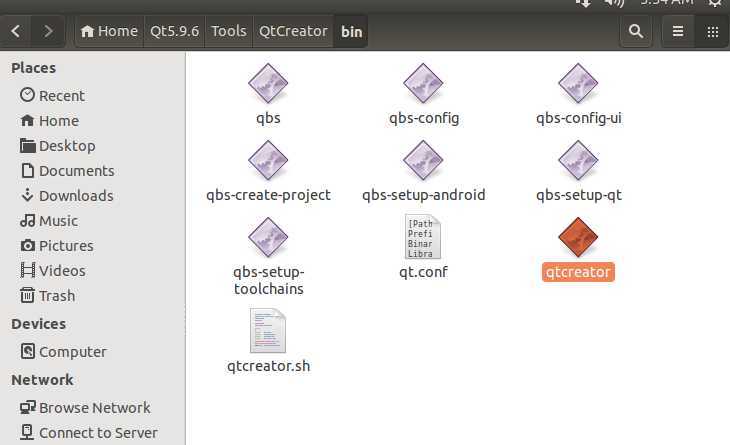Viewport: 730px width, 445px height.
Task: Select the qbs-setup-toolchains file icon
Action: (268, 237)
